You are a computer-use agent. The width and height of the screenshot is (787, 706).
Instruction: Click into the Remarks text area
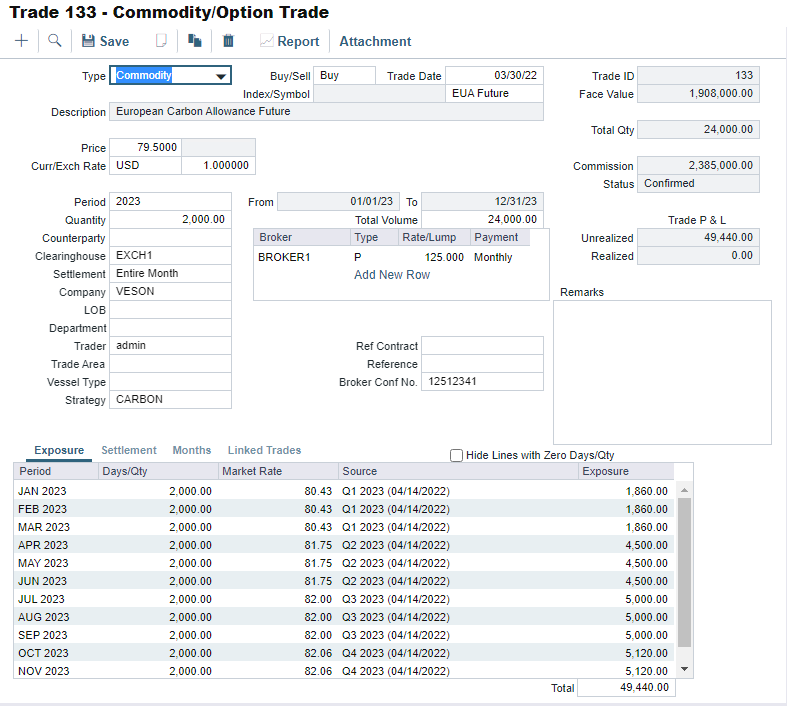[662, 372]
